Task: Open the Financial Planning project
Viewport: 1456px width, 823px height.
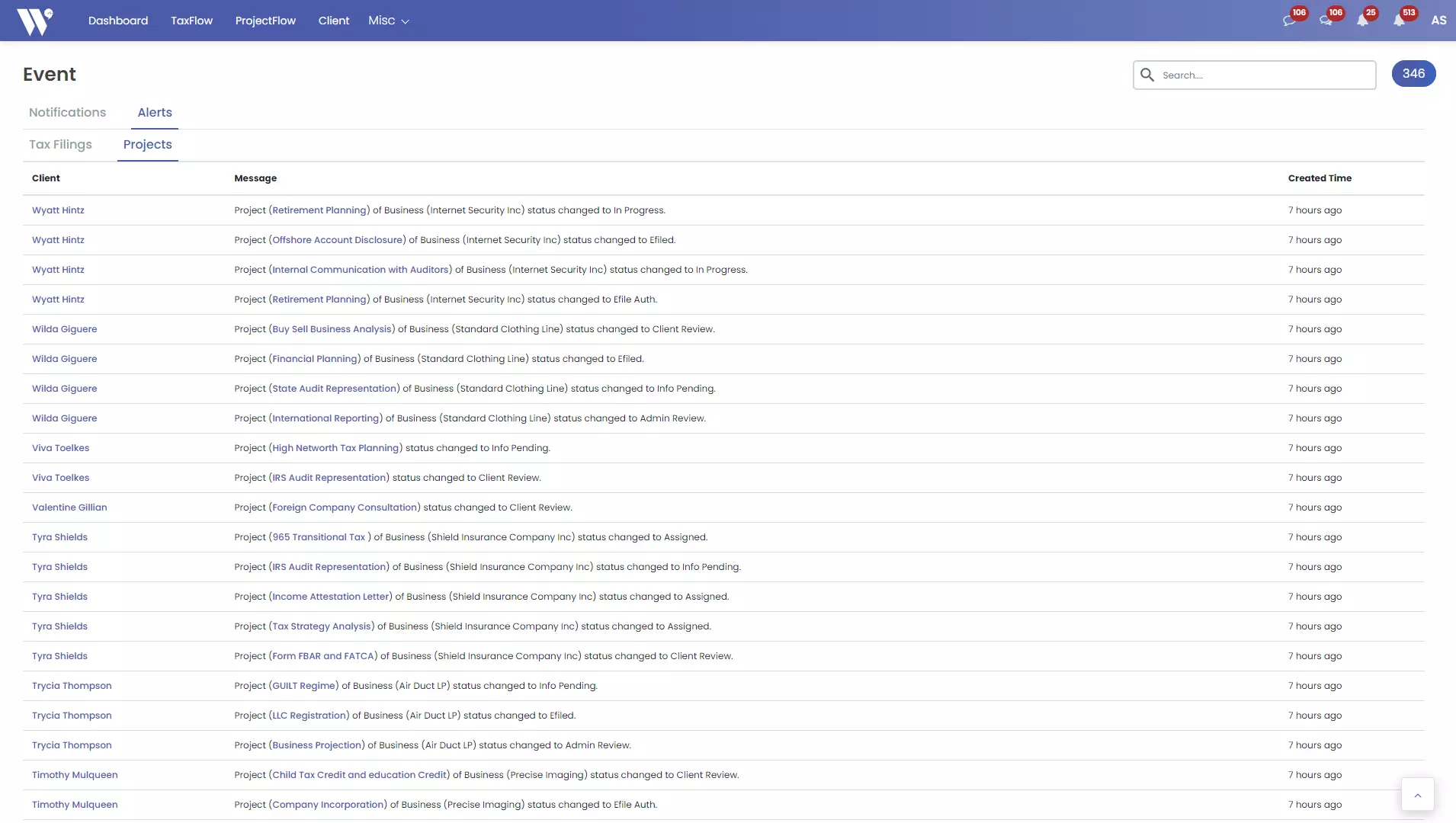Action: pyautogui.click(x=315, y=359)
